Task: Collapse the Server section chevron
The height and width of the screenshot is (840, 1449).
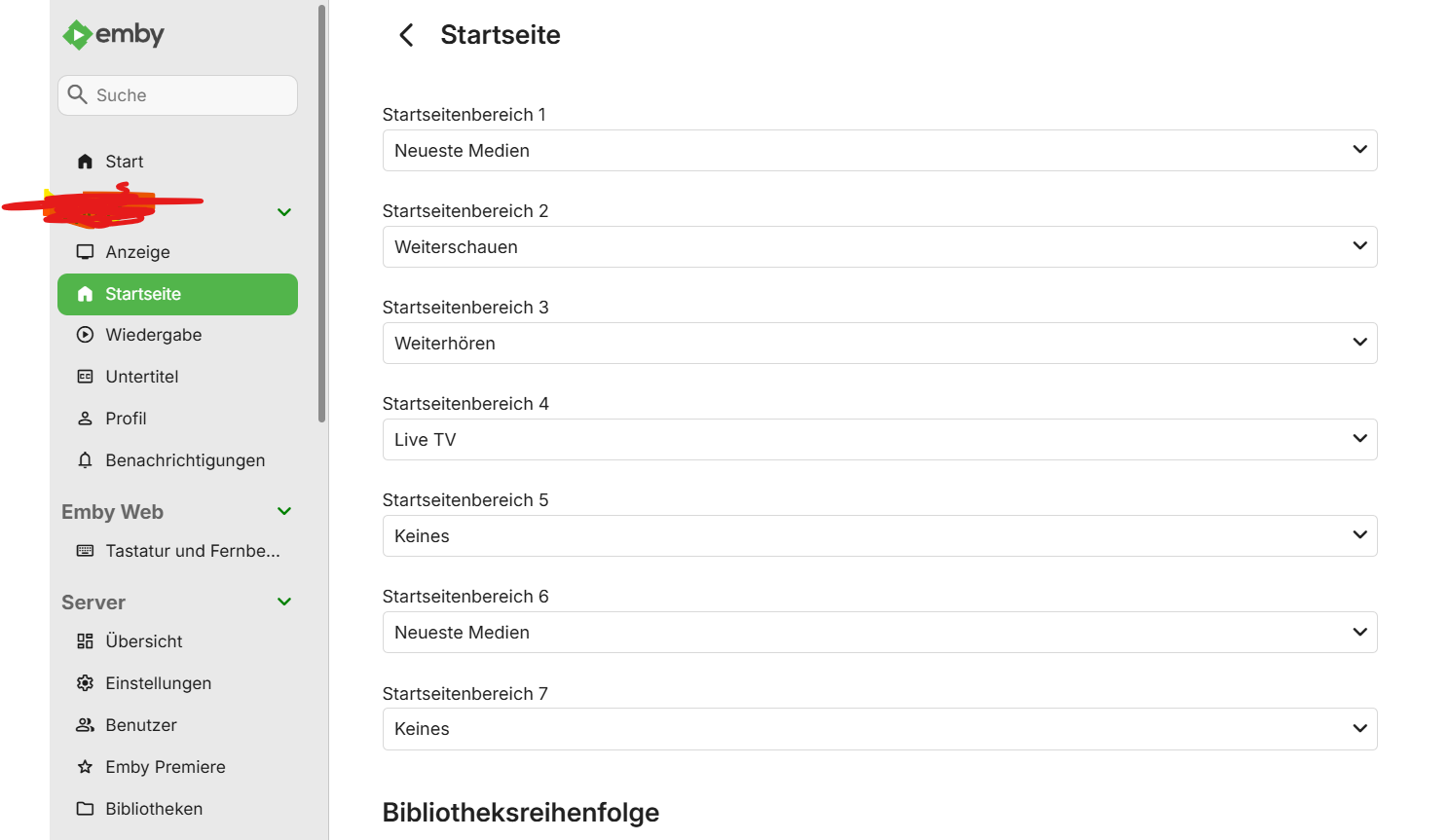Action: coord(283,601)
